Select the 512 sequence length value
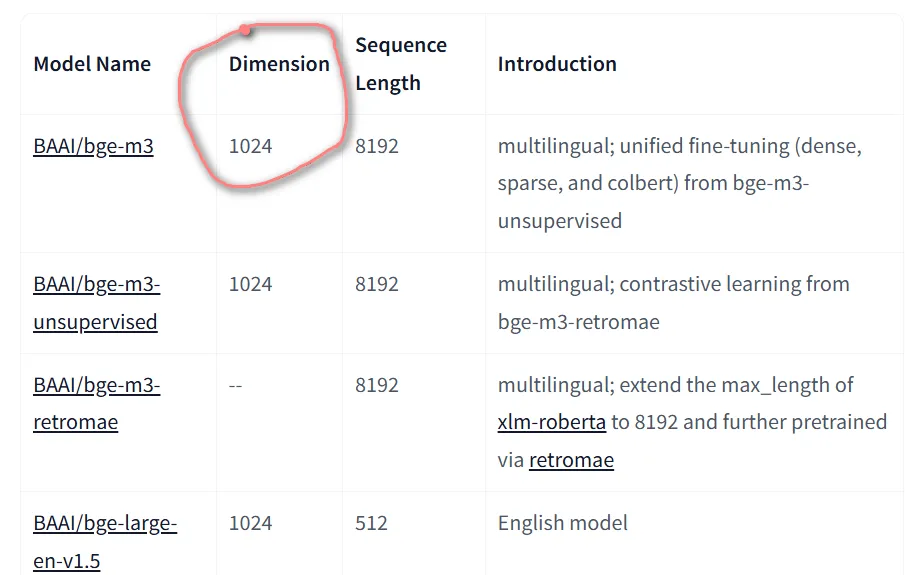 pos(371,523)
